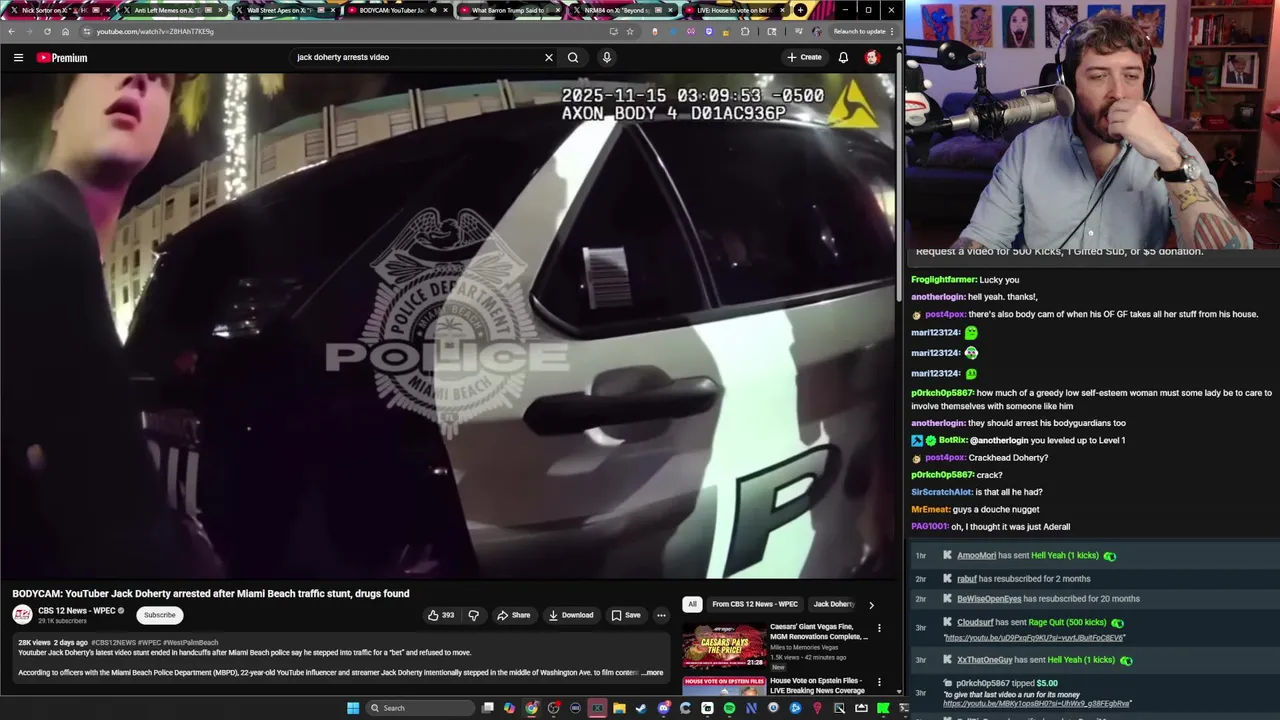Open Steam from the taskbar
1280x720 pixels.
[x=641, y=708]
